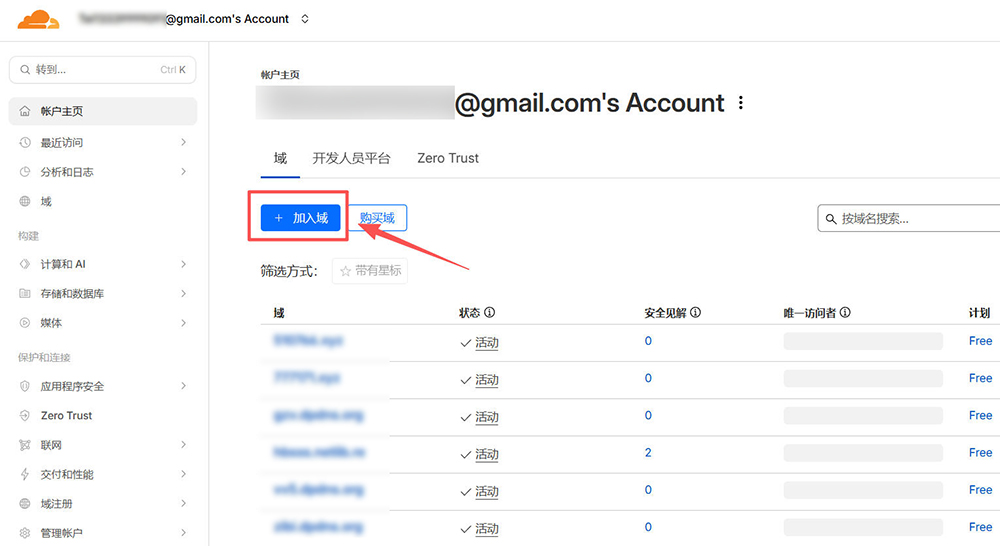Open Zero Trust in the sidebar
The image size is (1000, 546).
coord(66,416)
